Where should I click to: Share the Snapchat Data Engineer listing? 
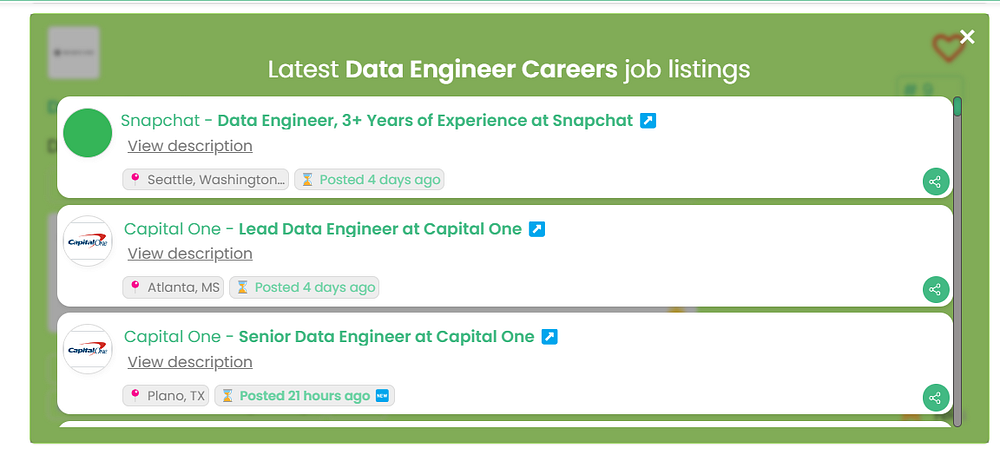935,182
